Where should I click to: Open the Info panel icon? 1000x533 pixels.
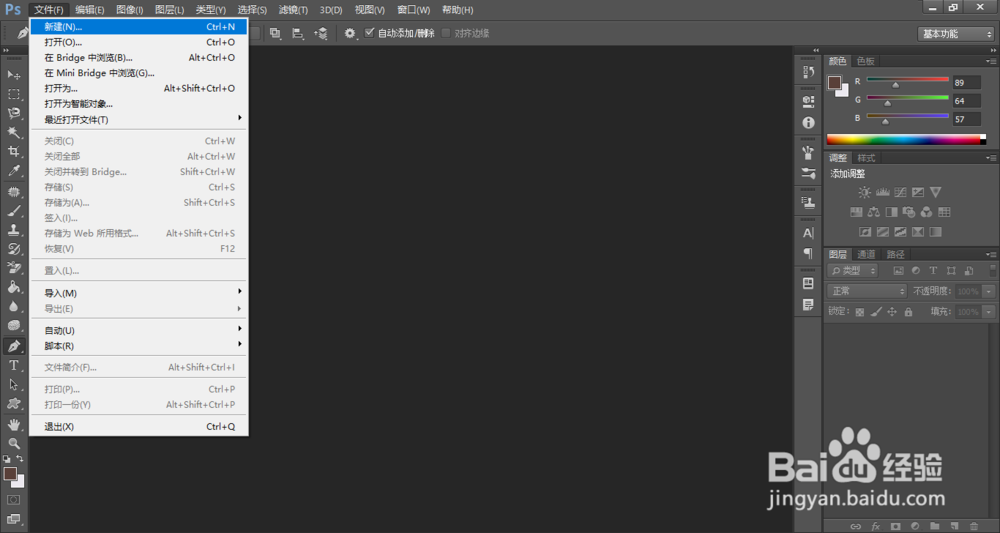pos(808,122)
